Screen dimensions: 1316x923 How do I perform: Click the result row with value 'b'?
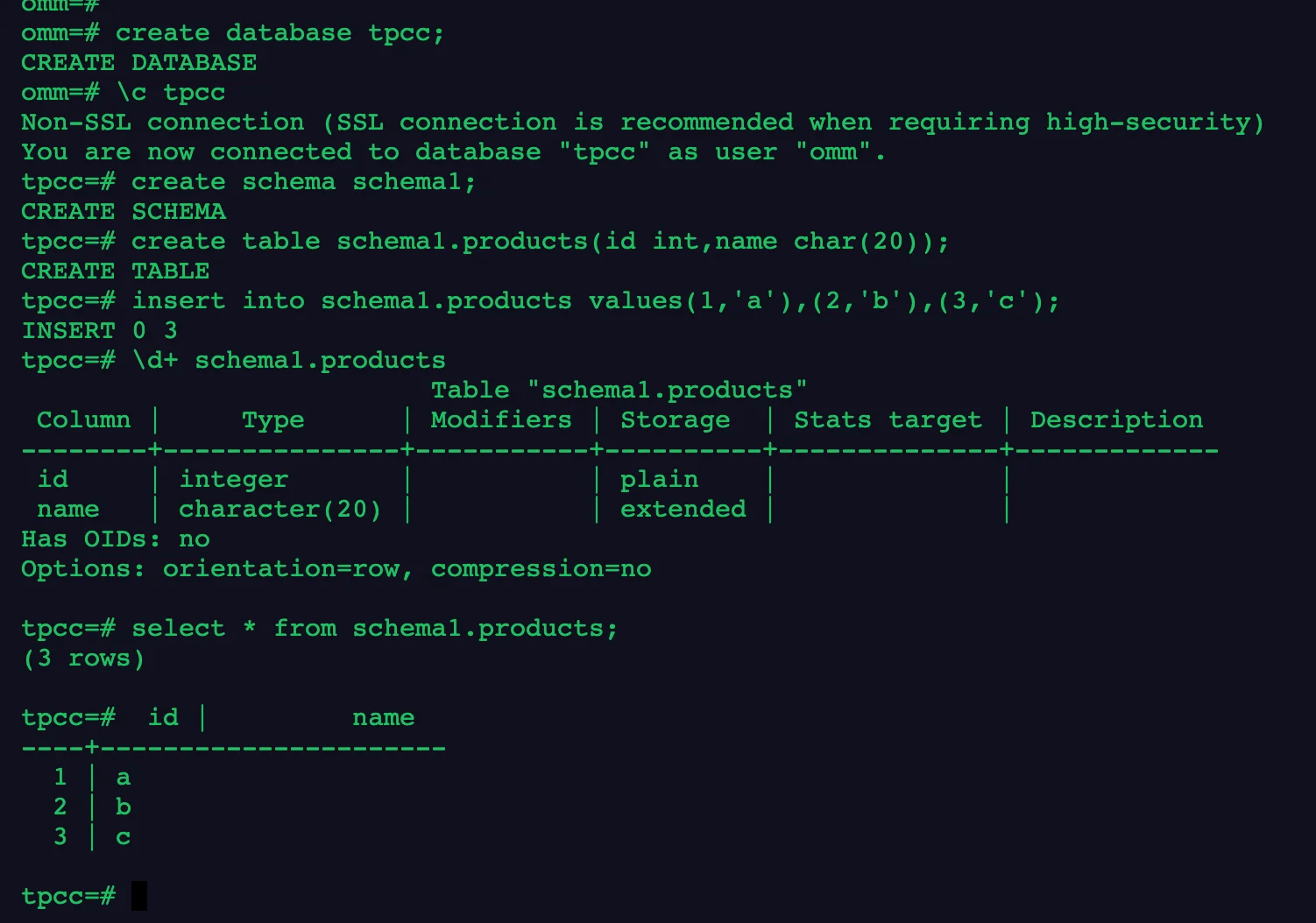point(123,807)
